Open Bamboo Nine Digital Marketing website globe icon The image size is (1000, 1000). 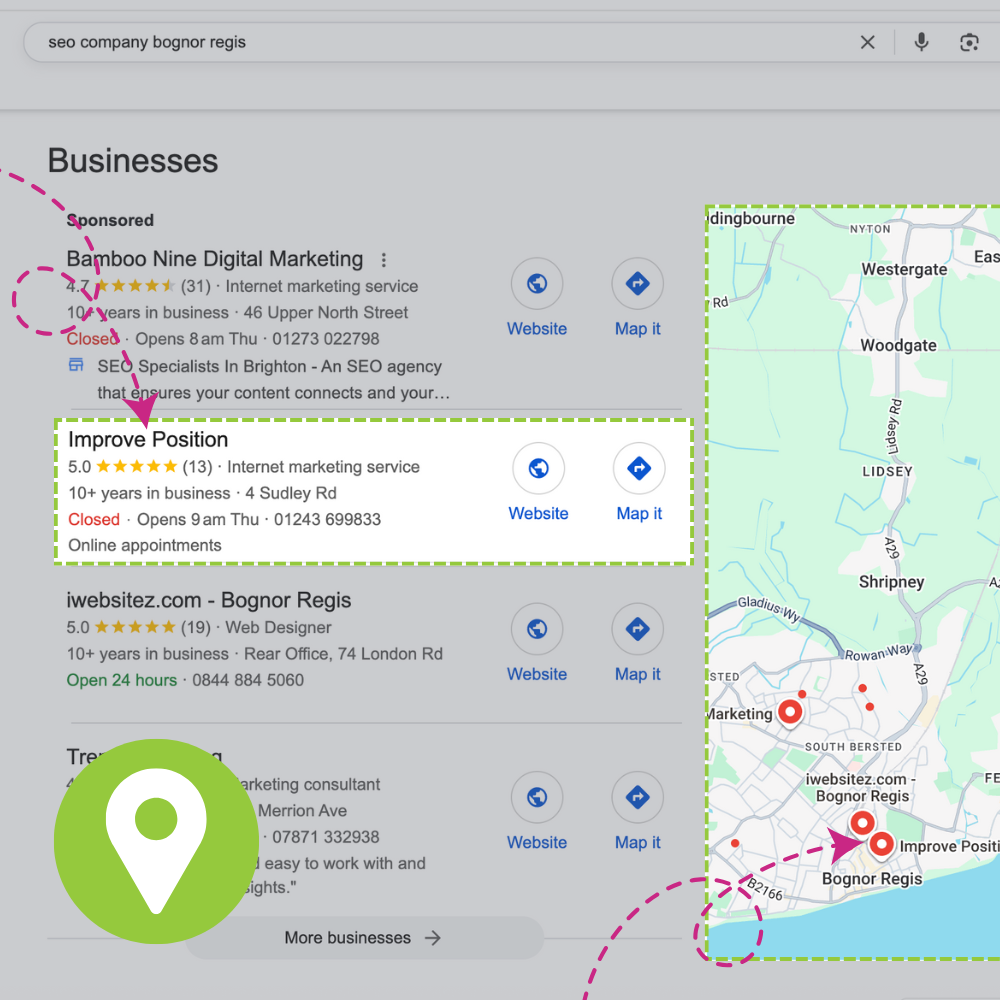pos(537,284)
